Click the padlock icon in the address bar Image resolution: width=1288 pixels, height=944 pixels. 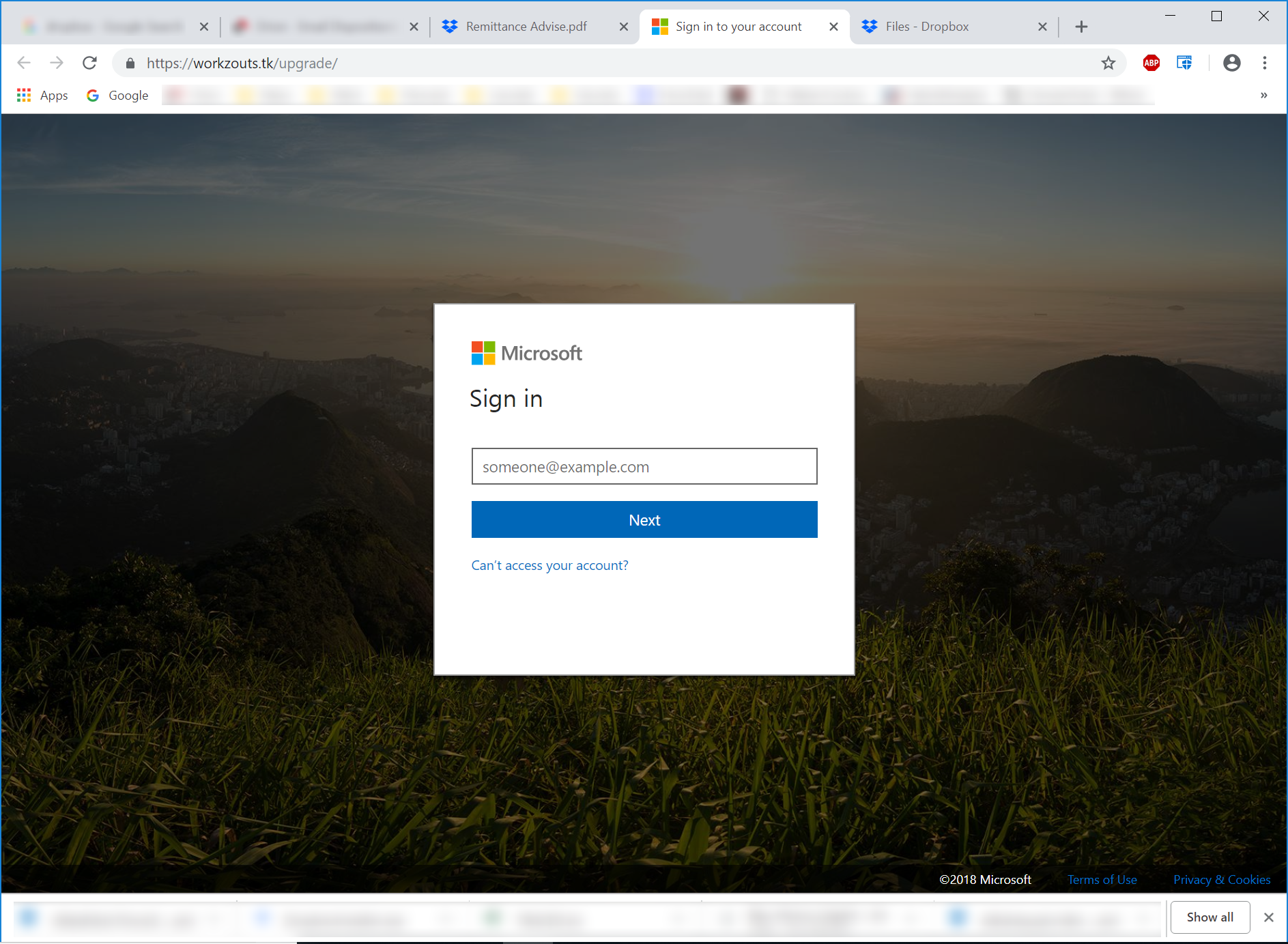[129, 63]
